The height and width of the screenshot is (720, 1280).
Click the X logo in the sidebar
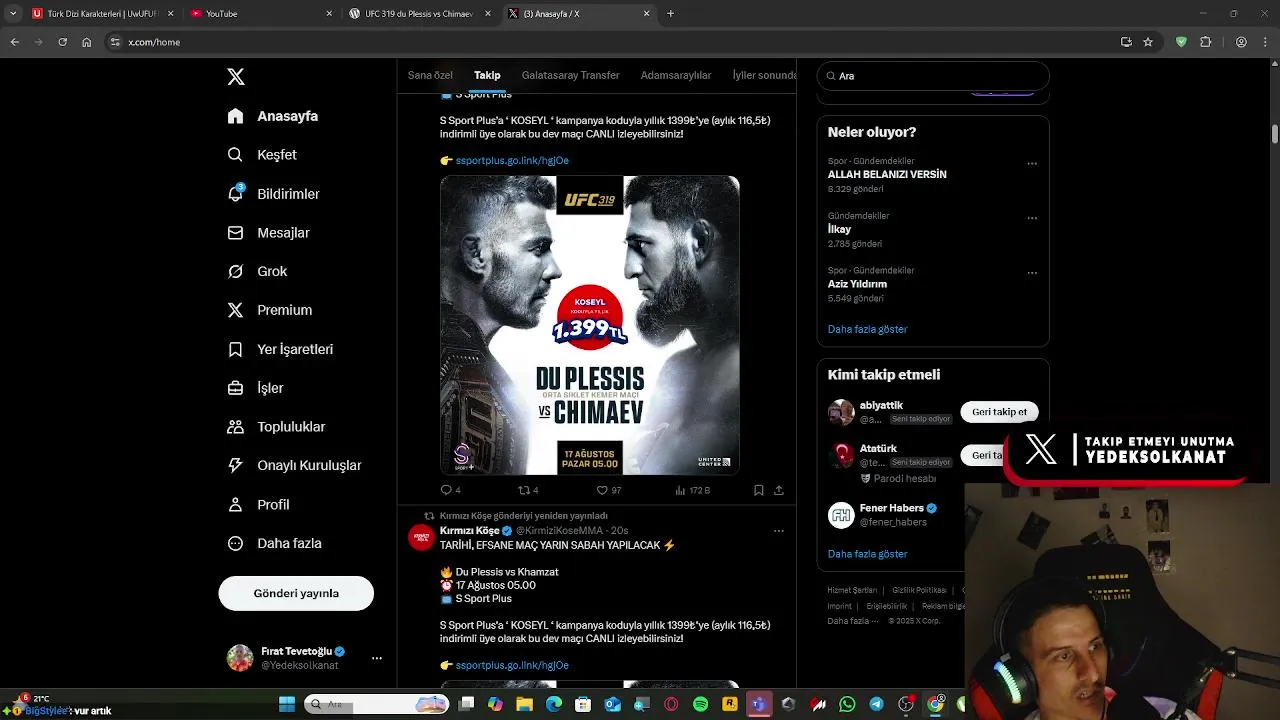(236, 77)
